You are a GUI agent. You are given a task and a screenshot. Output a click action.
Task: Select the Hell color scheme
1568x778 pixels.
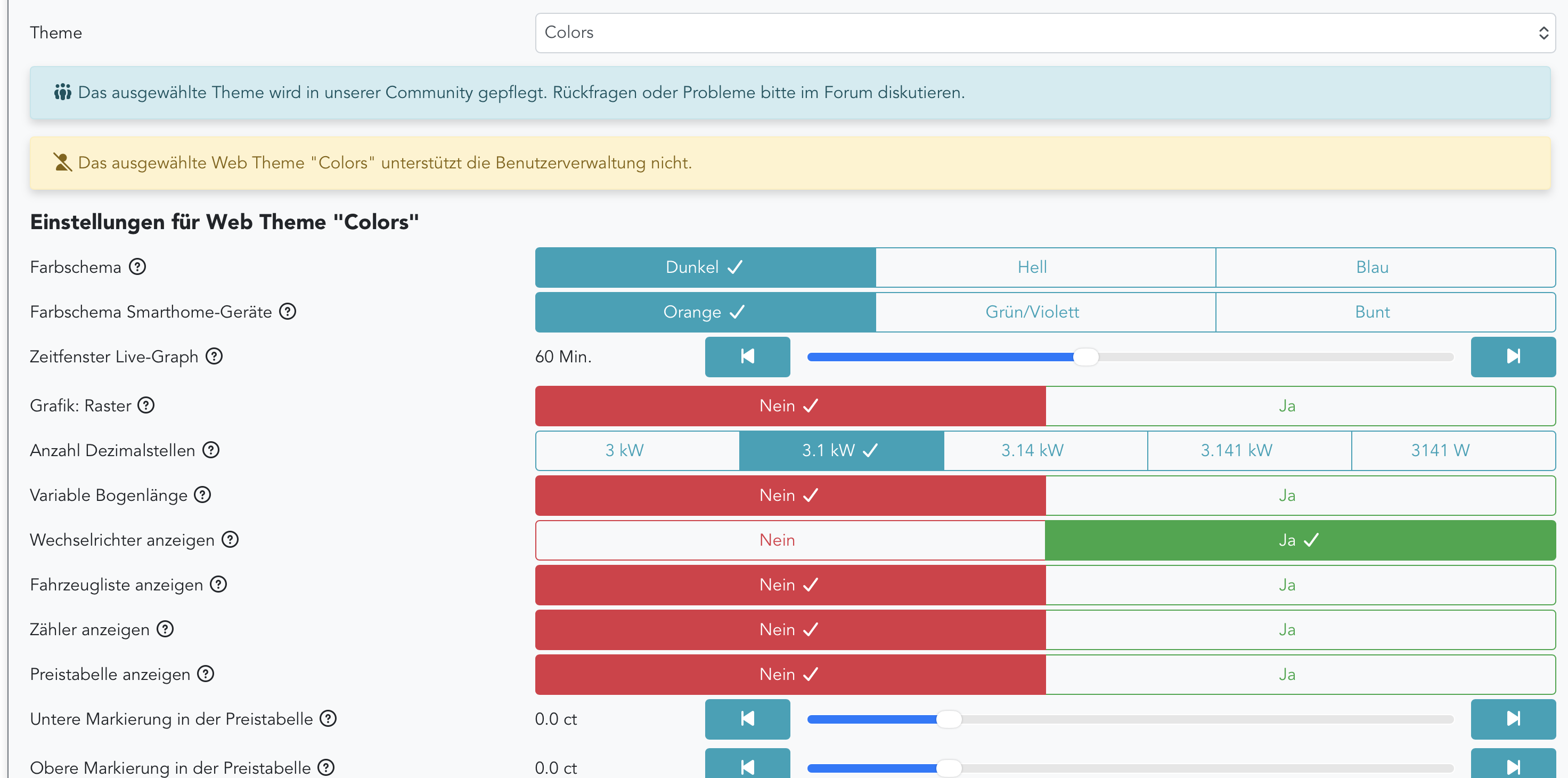pyautogui.click(x=1044, y=266)
